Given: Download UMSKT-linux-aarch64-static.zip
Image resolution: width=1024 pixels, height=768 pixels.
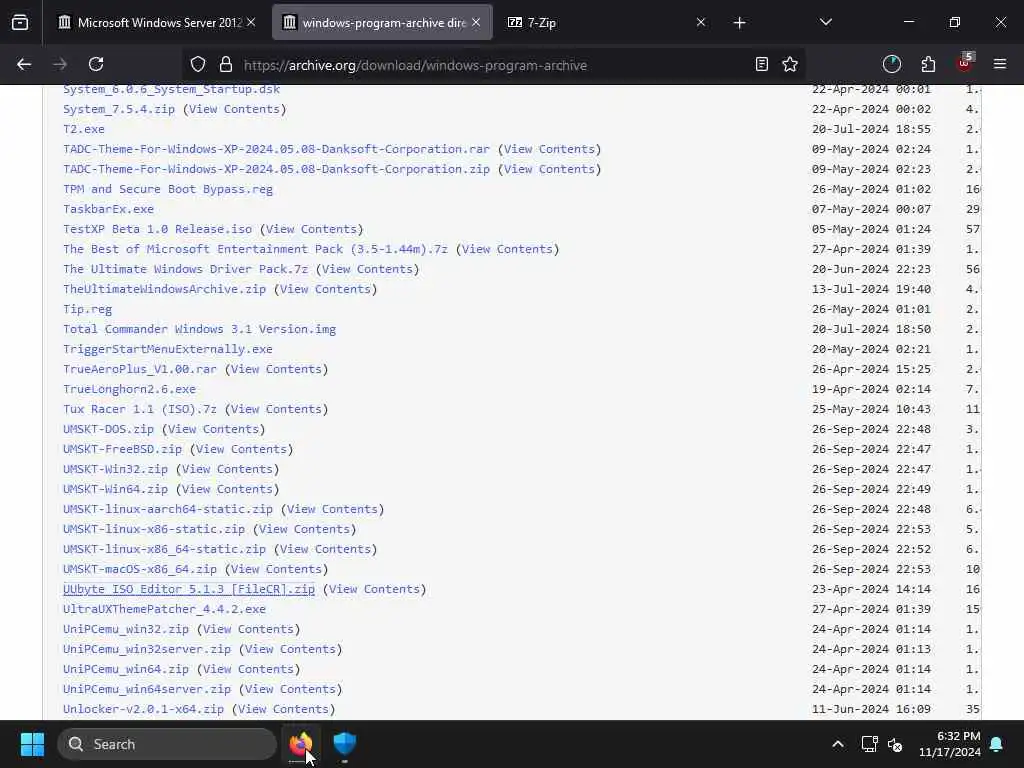Looking at the screenshot, I should pyautogui.click(x=168, y=509).
